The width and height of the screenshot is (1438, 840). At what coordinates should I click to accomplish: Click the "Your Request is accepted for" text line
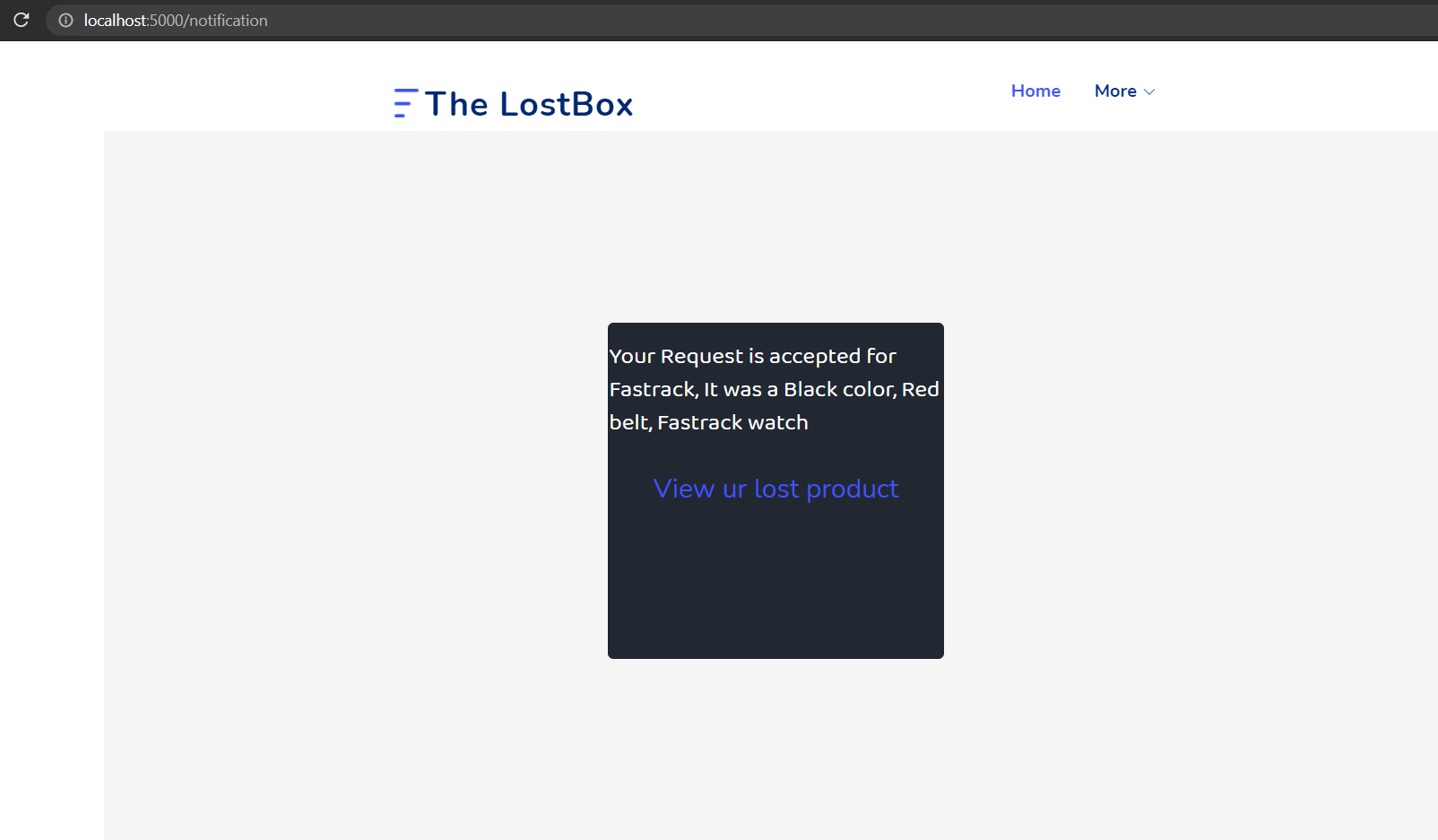(753, 356)
